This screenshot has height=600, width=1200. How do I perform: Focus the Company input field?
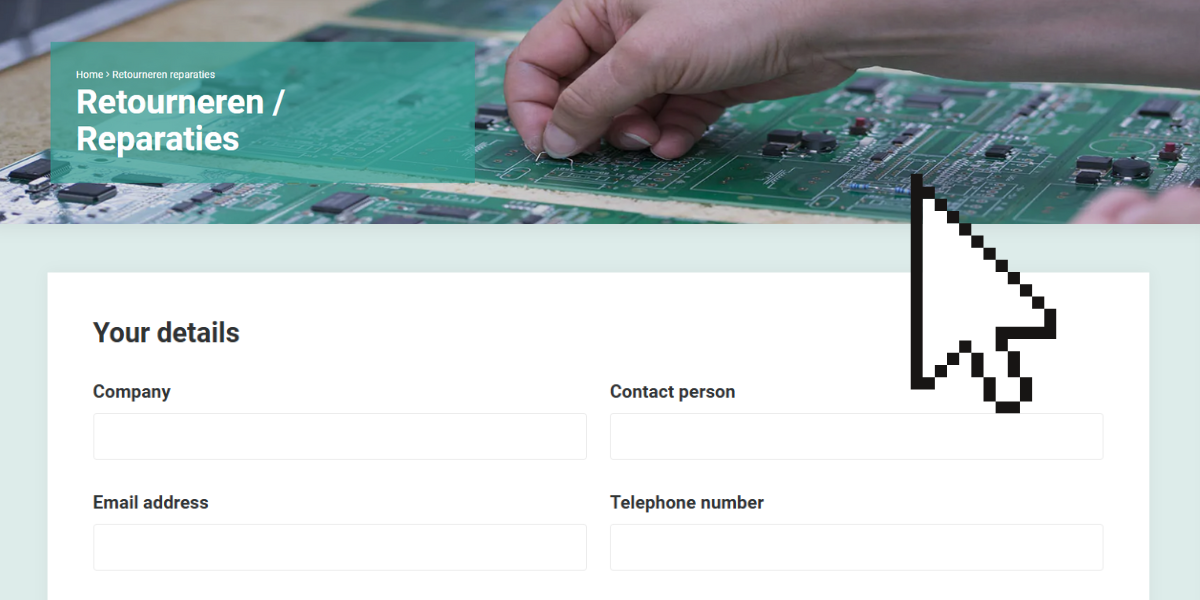point(340,437)
